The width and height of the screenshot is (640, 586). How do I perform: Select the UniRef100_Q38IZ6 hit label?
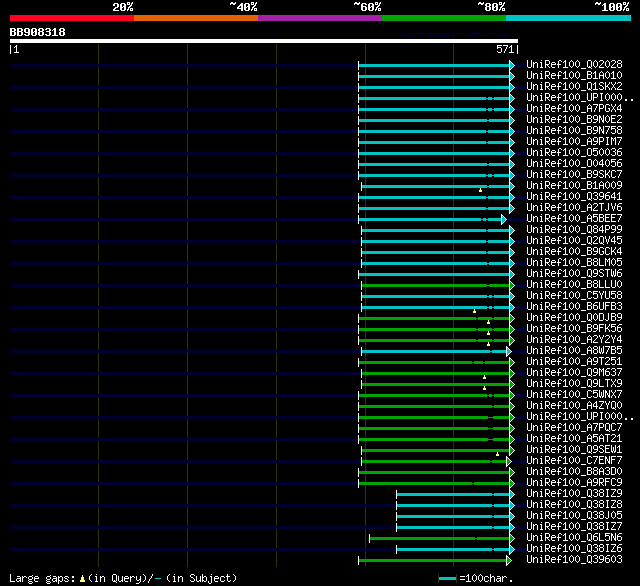click(574, 549)
